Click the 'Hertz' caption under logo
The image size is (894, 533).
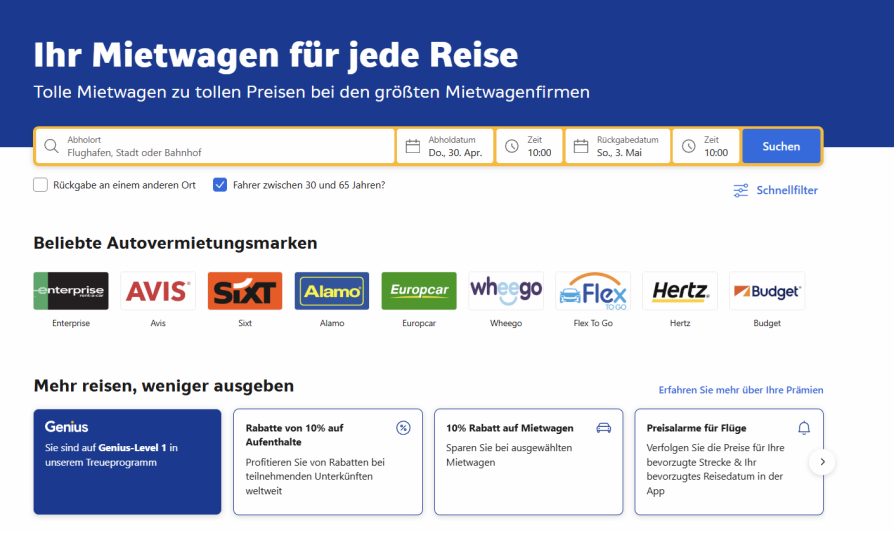click(x=680, y=323)
